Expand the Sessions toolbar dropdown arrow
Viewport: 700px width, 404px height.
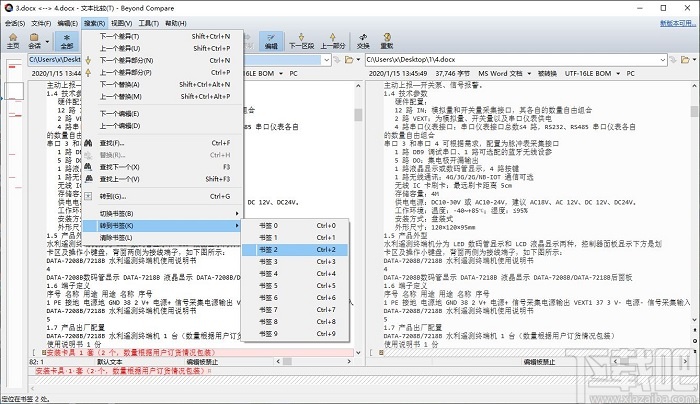pyautogui.click(x=47, y=42)
